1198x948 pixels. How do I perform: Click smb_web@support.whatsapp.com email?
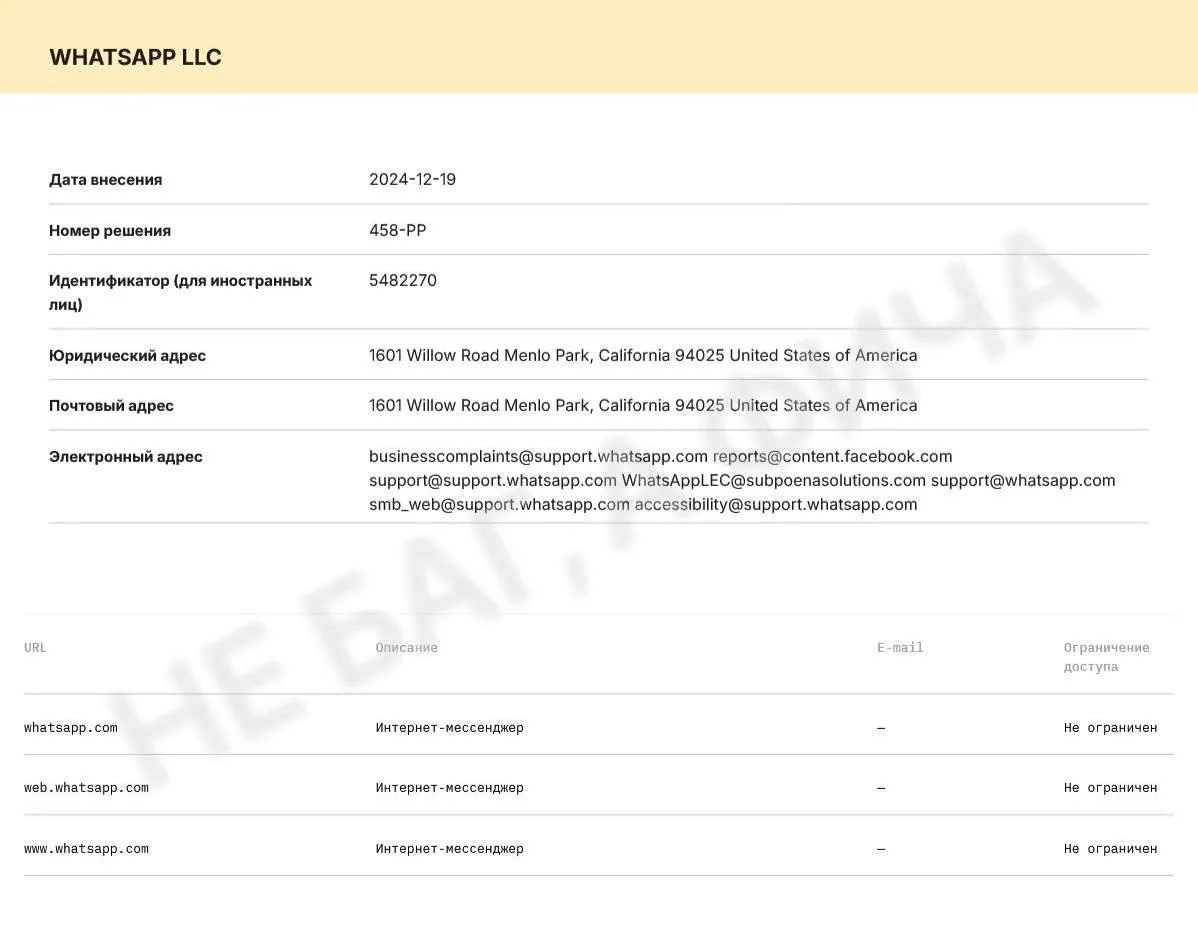(500, 504)
